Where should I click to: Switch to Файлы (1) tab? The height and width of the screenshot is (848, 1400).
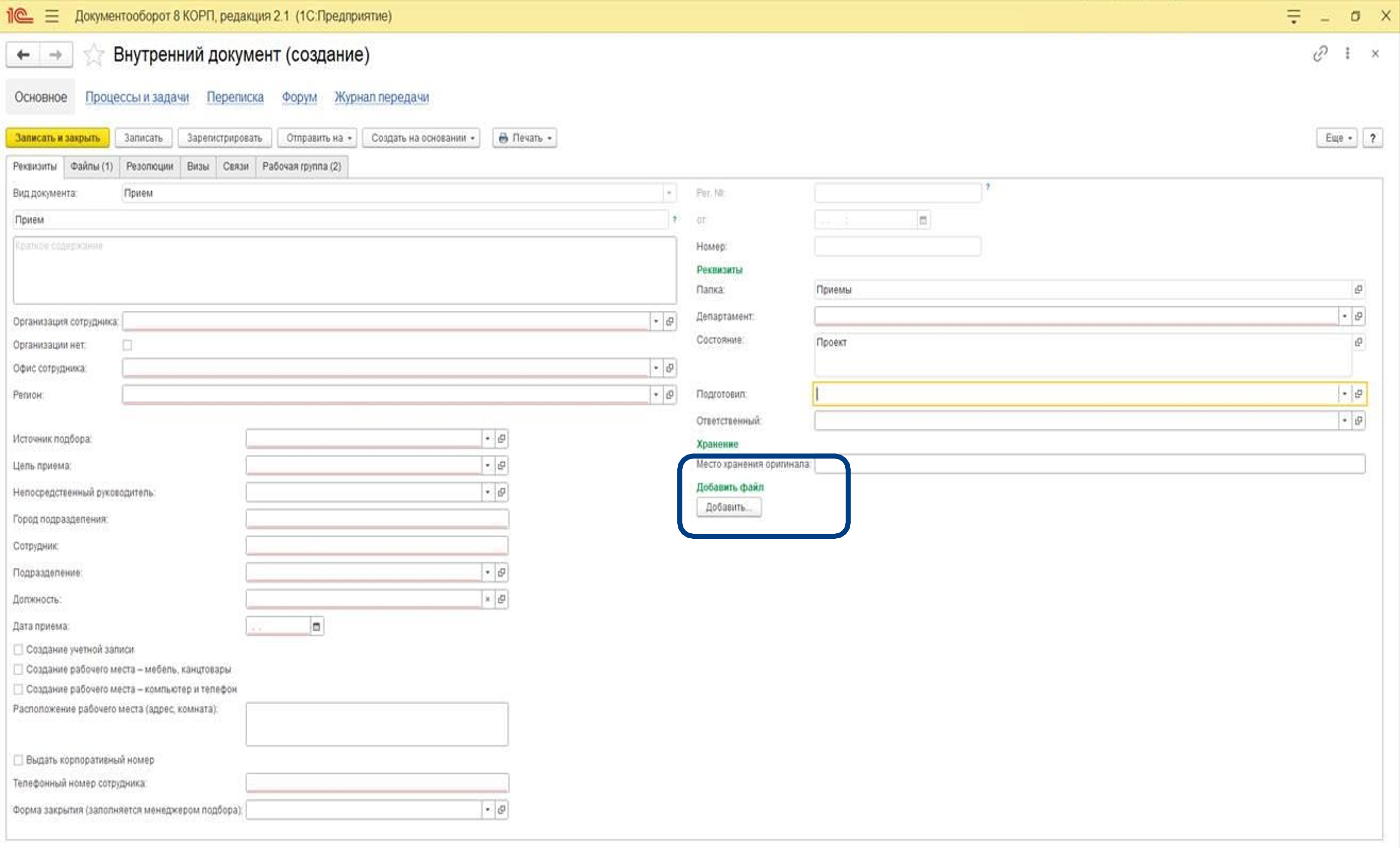click(x=91, y=166)
